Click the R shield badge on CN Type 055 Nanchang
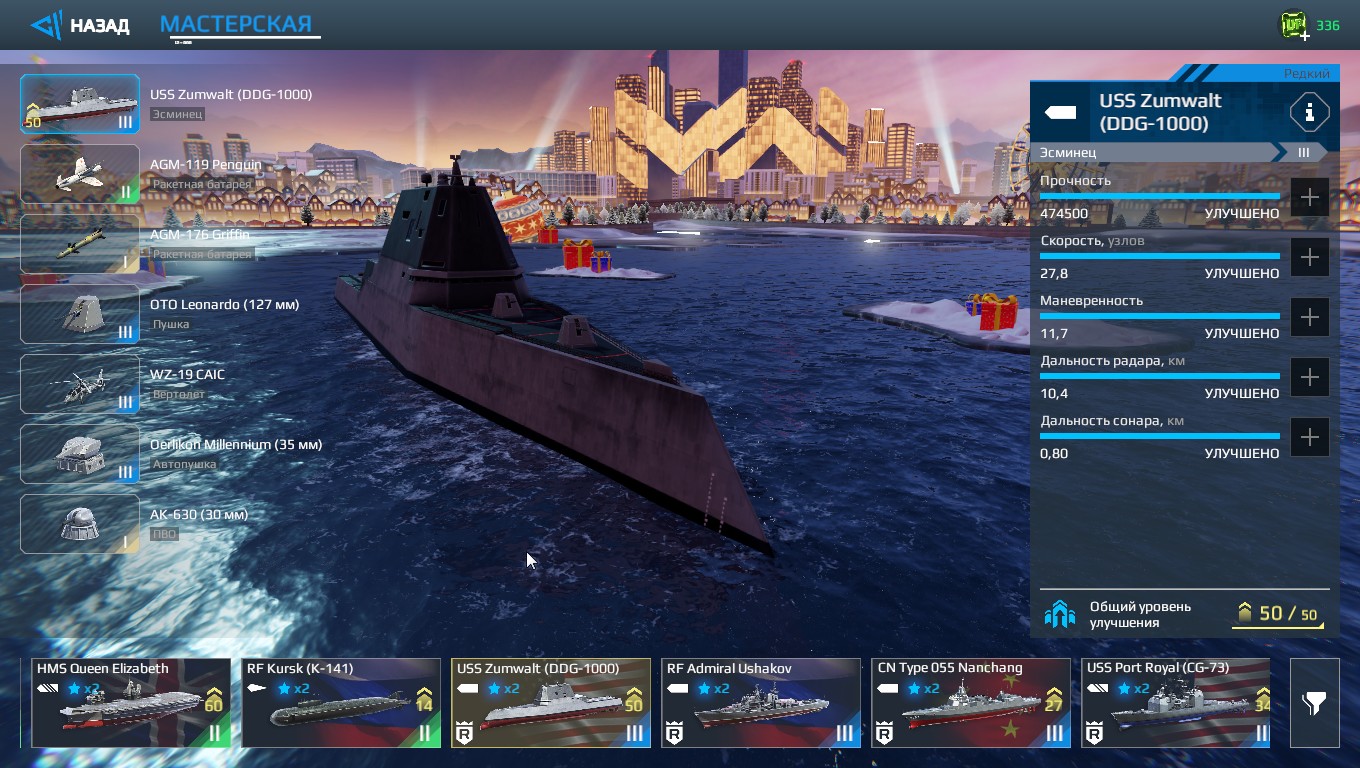 click(x=884, y=734)
